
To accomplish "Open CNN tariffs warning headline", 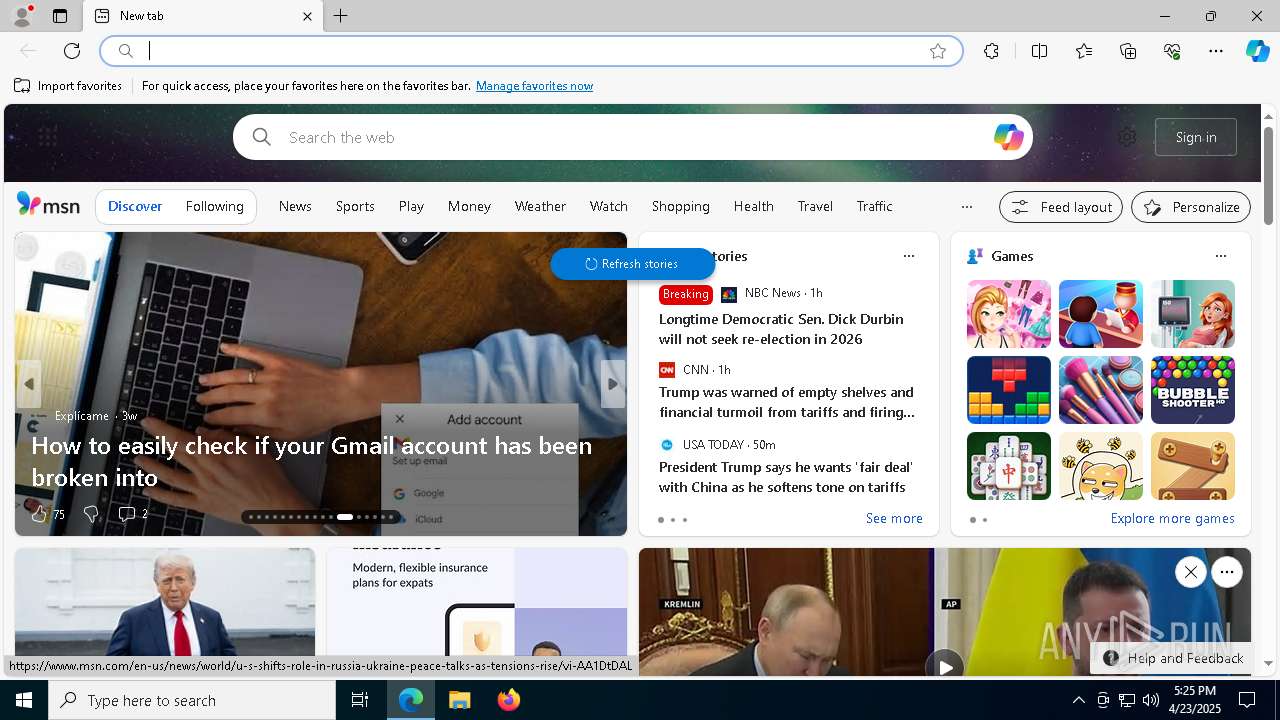I will tap(786, 402).
